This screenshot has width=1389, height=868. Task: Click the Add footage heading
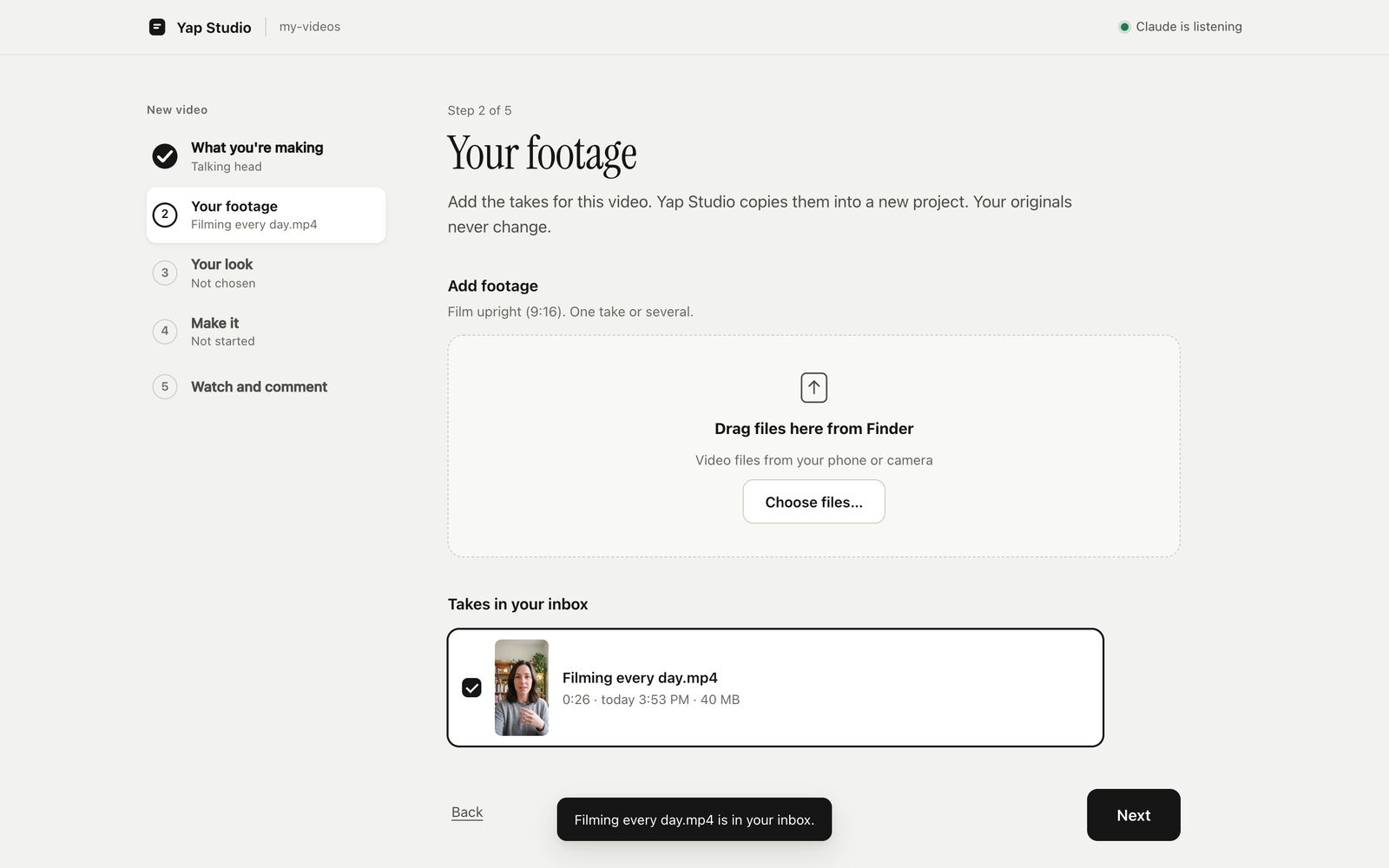493,286
